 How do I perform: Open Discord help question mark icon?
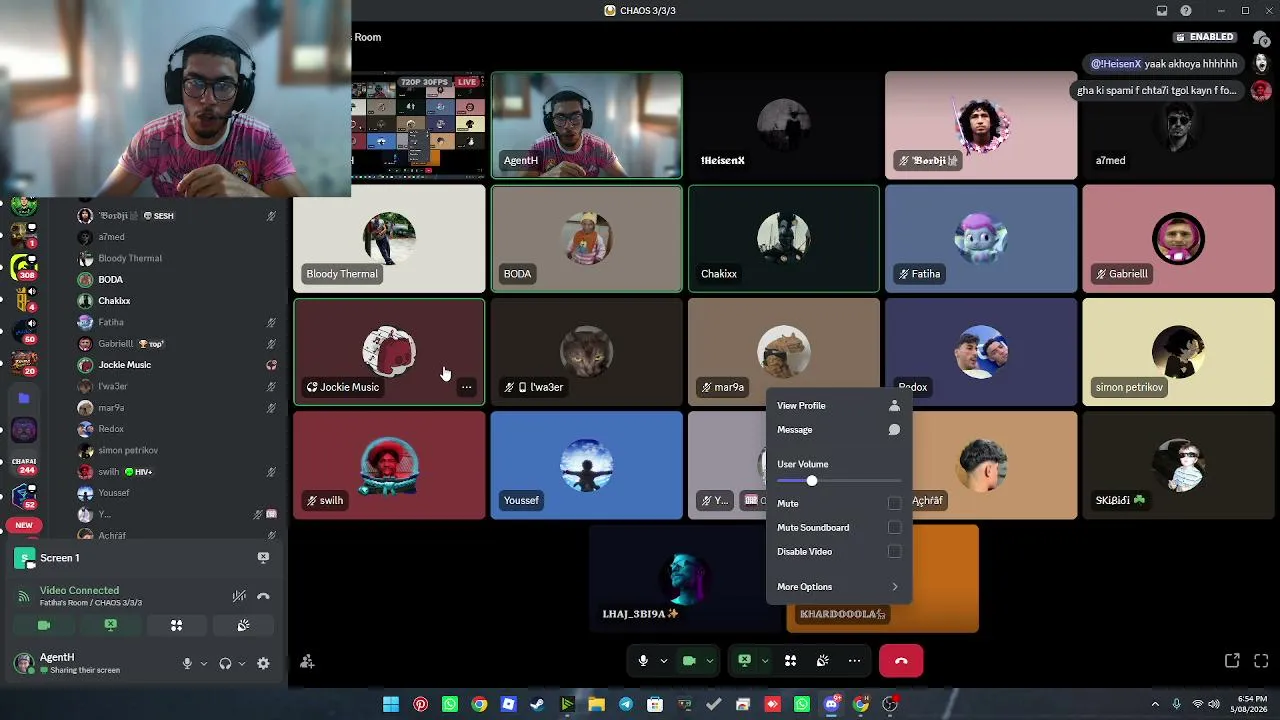click(1186, 11)
